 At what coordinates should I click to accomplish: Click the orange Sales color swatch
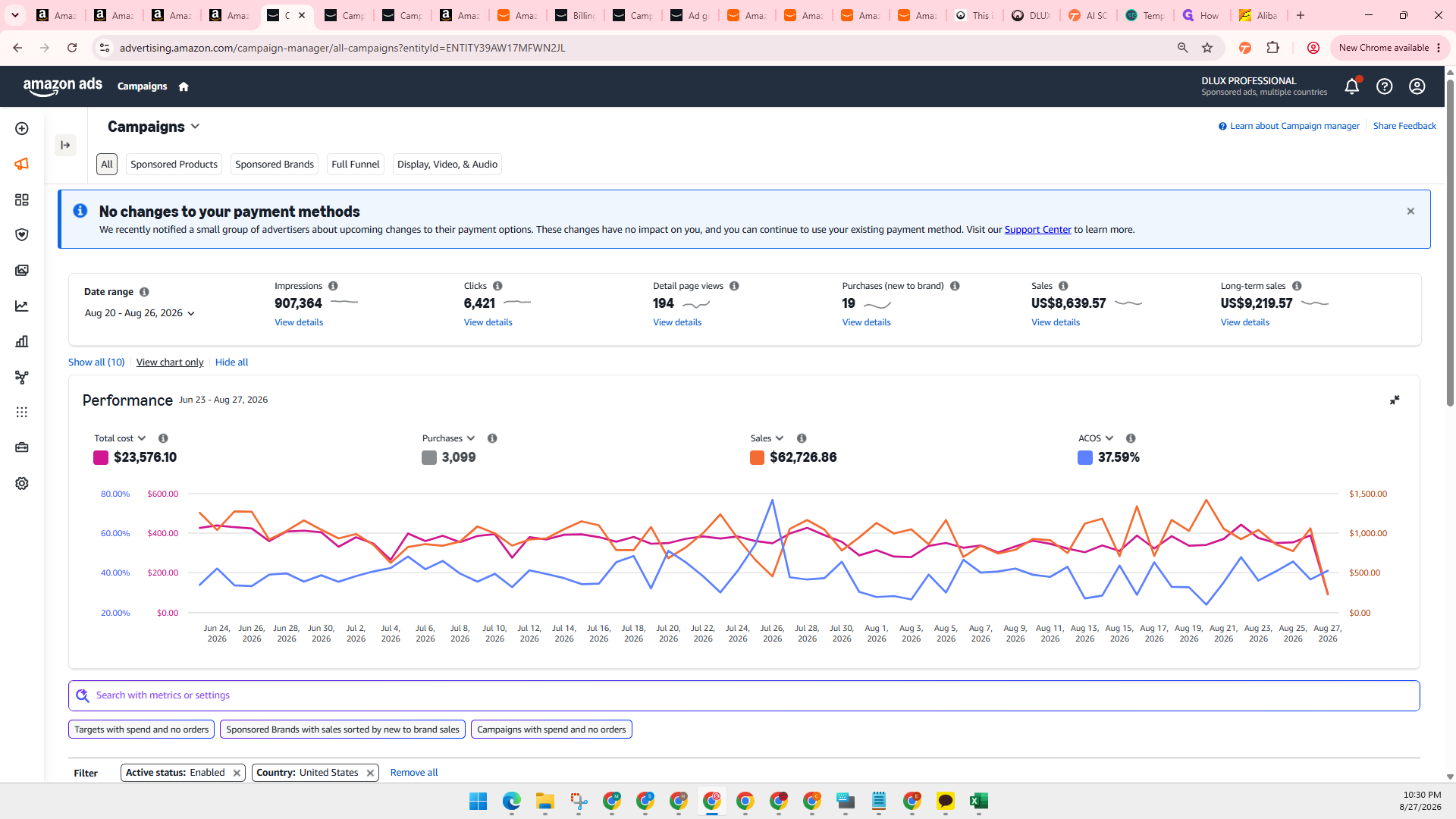click(757, 458)
